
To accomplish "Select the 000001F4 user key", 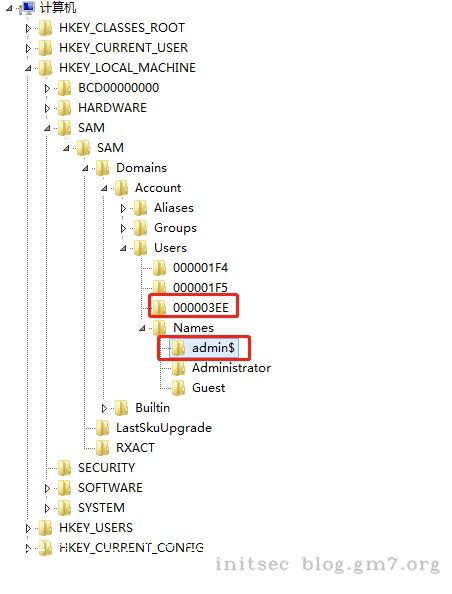I will [x=200, y=268].
